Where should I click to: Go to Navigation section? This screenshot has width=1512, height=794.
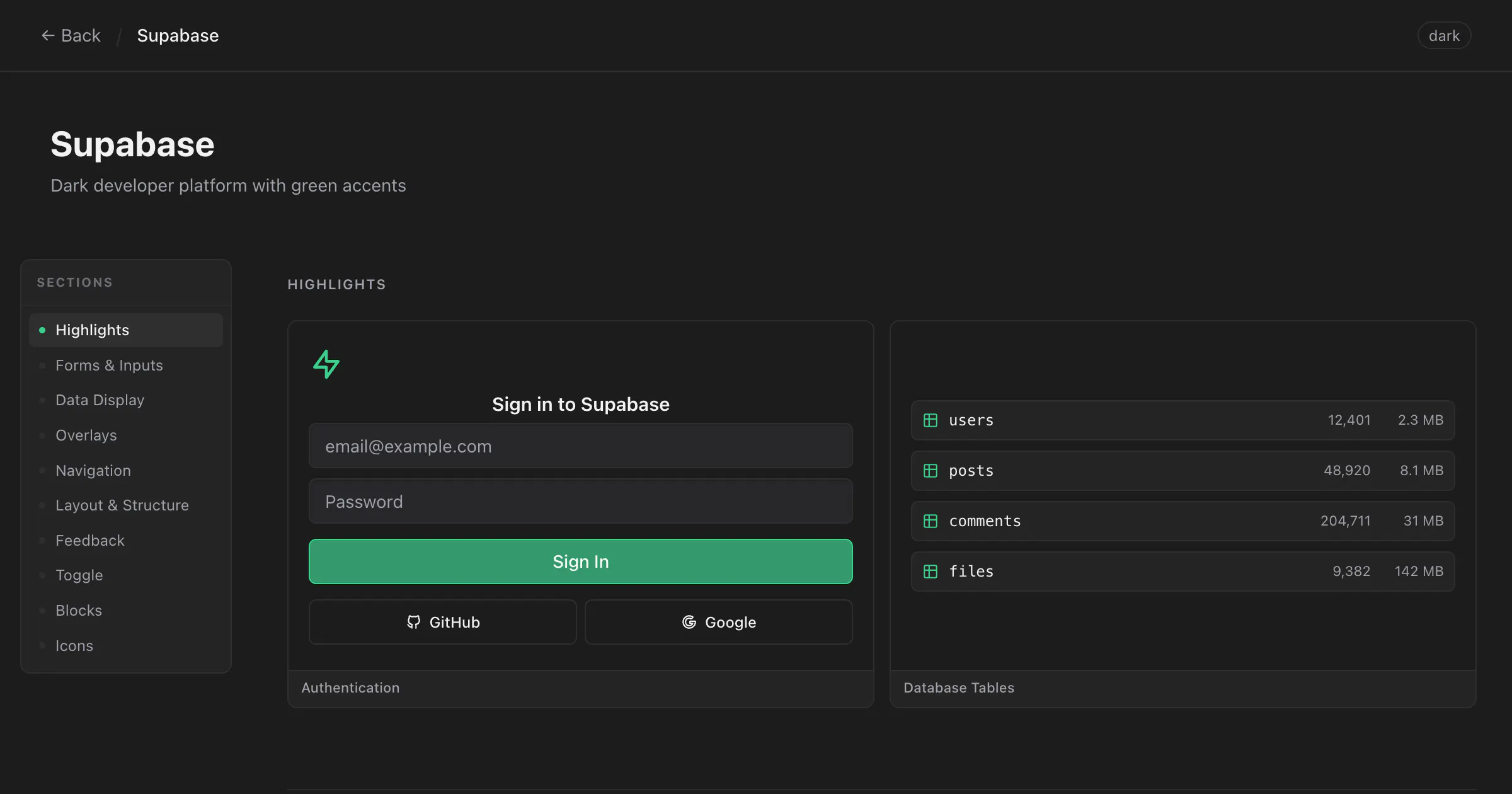click(x=126, y=471)
